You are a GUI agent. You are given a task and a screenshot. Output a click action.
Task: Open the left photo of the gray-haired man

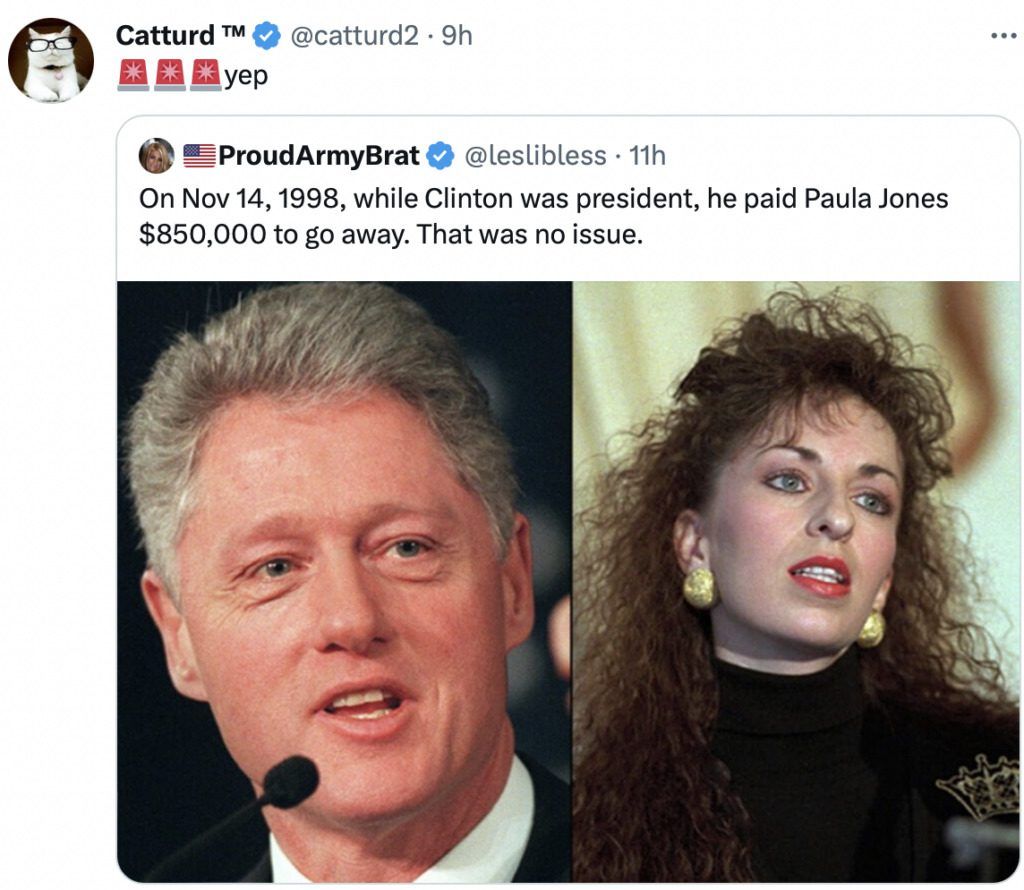(344, 580)
